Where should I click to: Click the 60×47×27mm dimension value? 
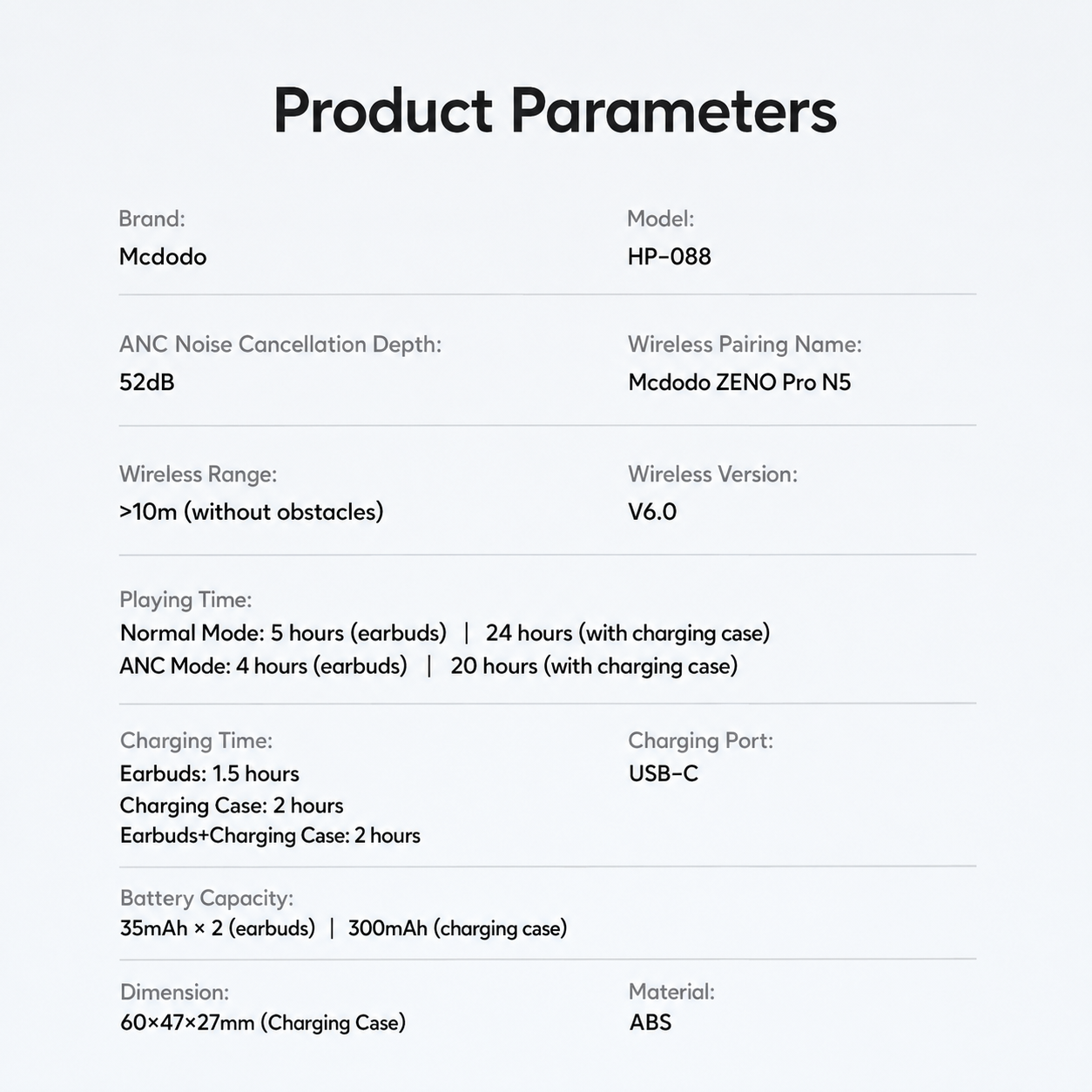coord(263,1022)
